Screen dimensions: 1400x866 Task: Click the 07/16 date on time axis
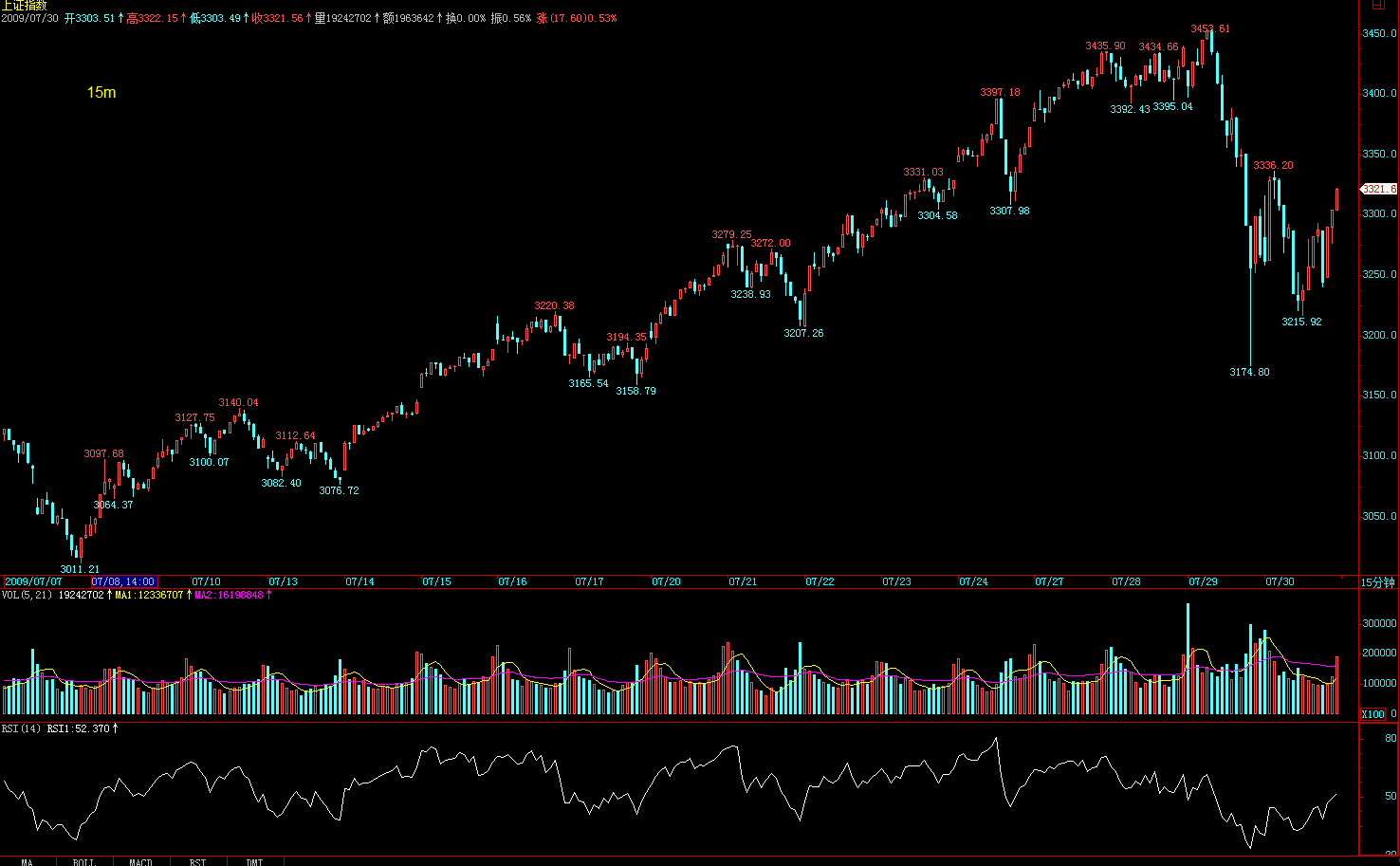pos(512,582)
